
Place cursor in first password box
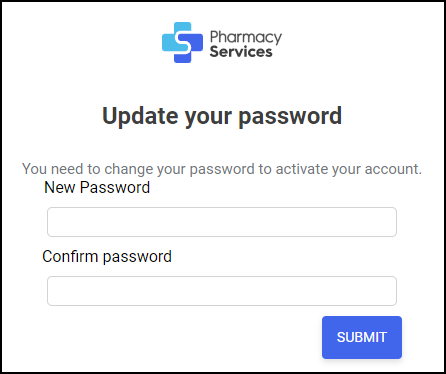(x=222, y=222)
